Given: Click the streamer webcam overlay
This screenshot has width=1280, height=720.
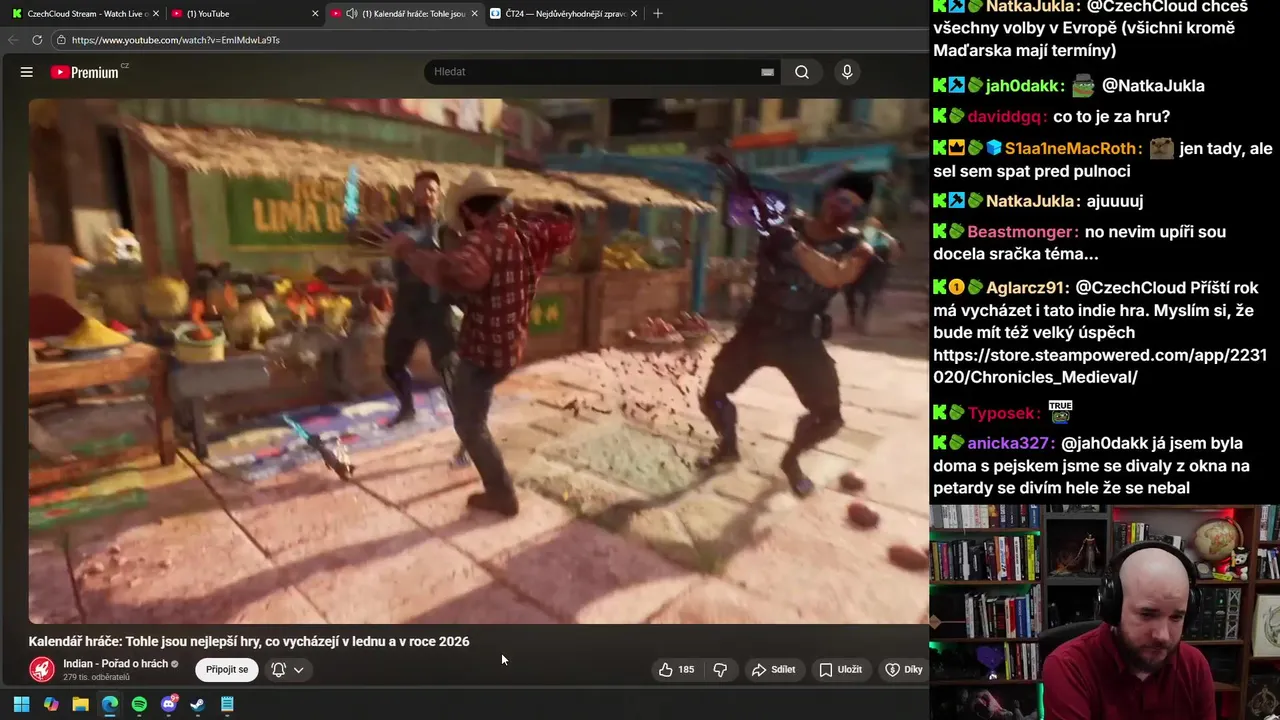Looking at the screenshot, I should tap(1105, 612).
